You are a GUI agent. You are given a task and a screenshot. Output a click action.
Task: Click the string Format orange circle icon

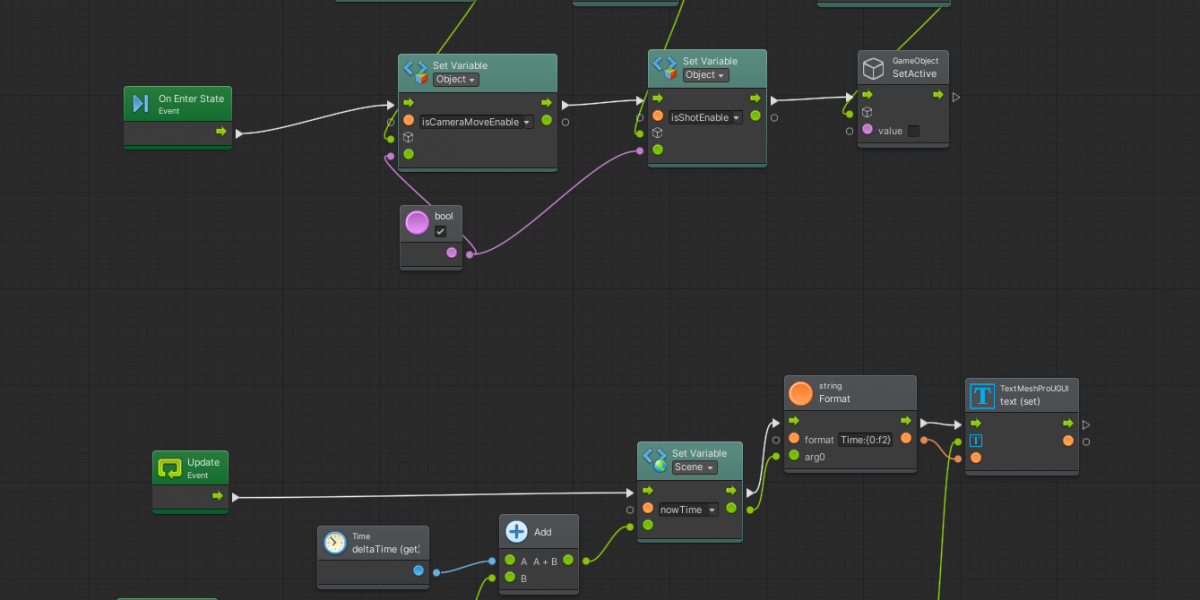pyautogui.click(x=800, y=393)
